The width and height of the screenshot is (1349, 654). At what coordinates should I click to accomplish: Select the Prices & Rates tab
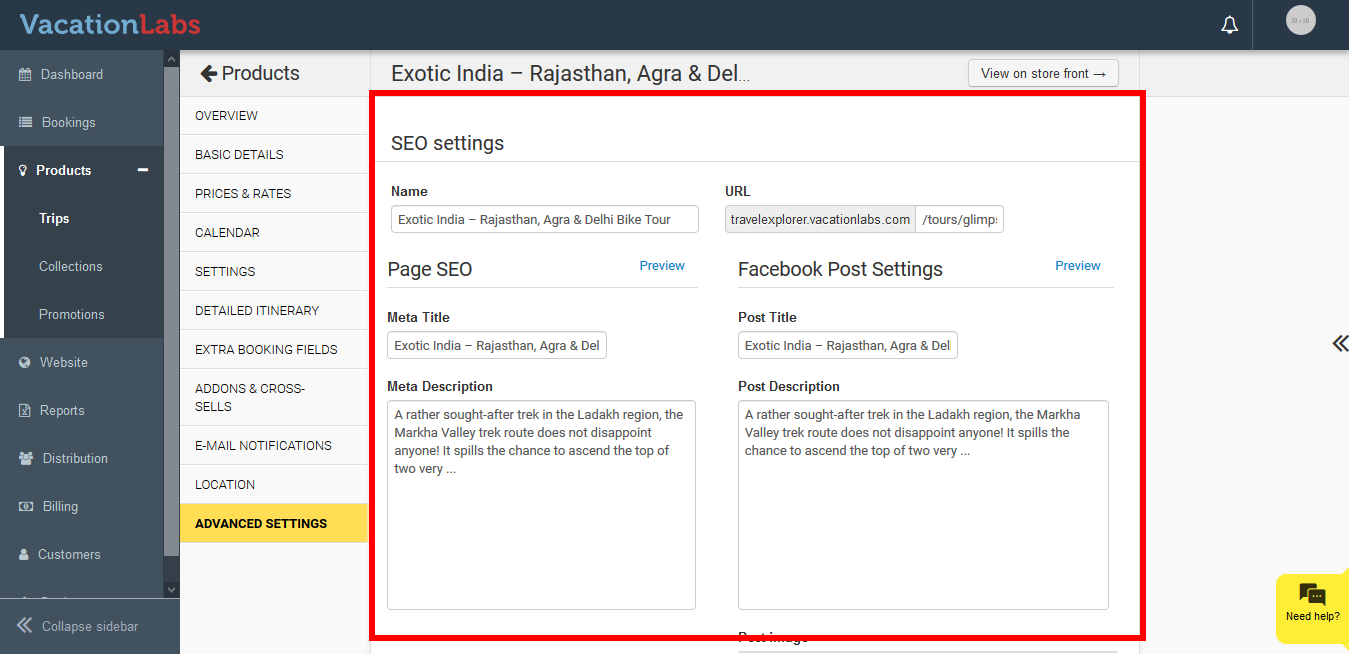[x=243, y=194]
